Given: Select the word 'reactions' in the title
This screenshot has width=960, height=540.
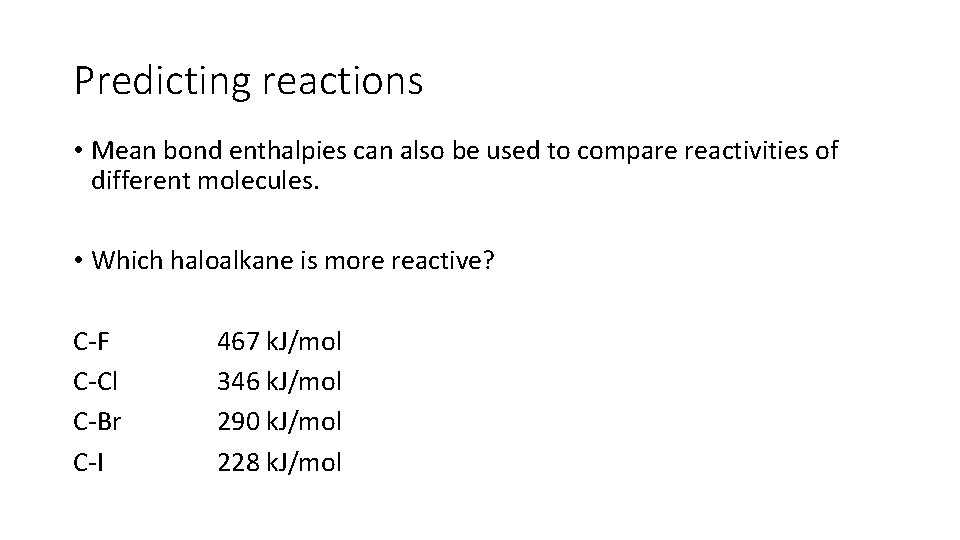Looking at the screenshot, I should (343, 81).
